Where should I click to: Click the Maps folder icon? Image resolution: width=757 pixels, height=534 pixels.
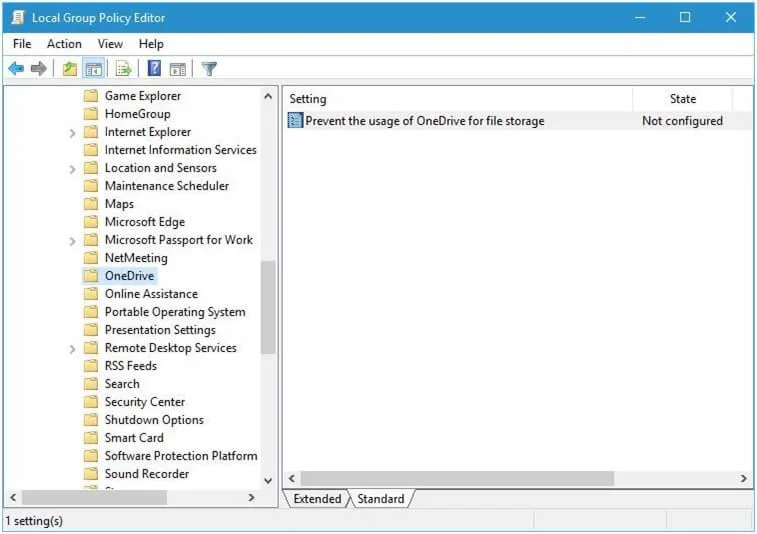[x=91, y=204]
